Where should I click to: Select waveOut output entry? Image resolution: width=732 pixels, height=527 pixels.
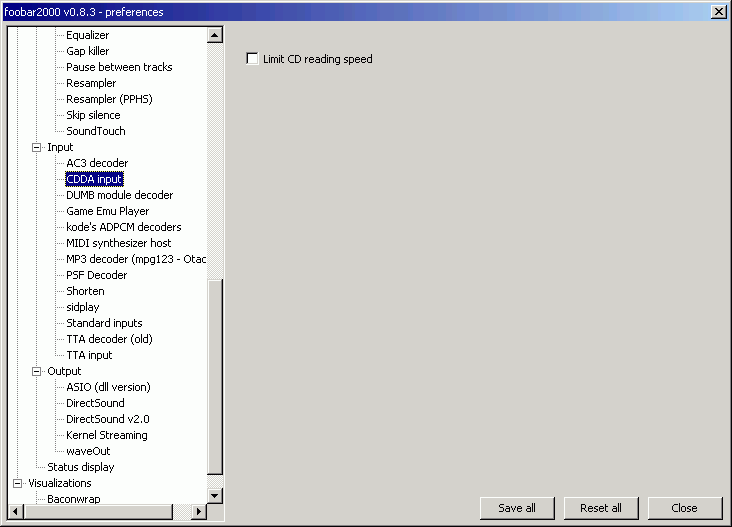pos(88,451)
